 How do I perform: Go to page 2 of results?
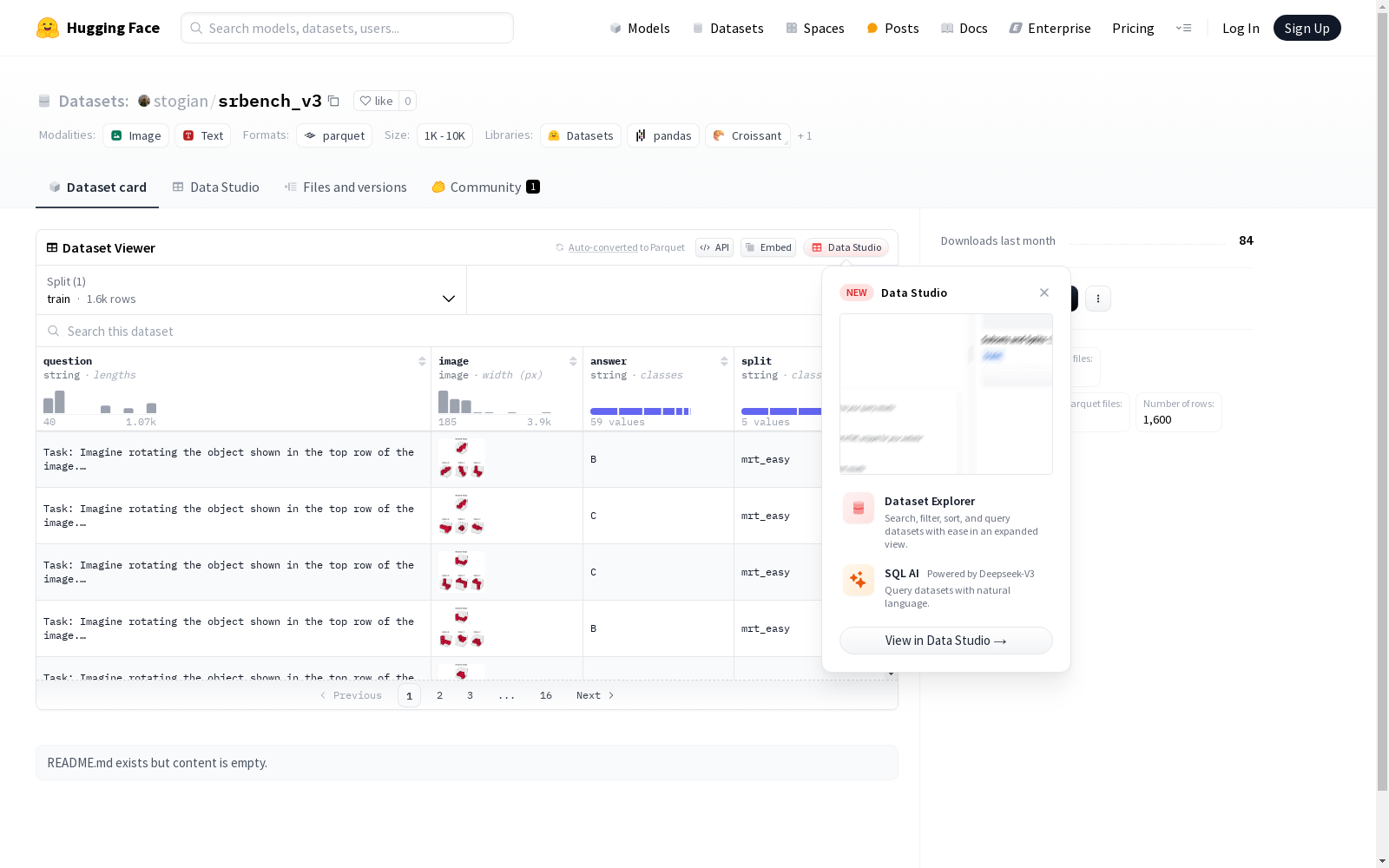440,695
